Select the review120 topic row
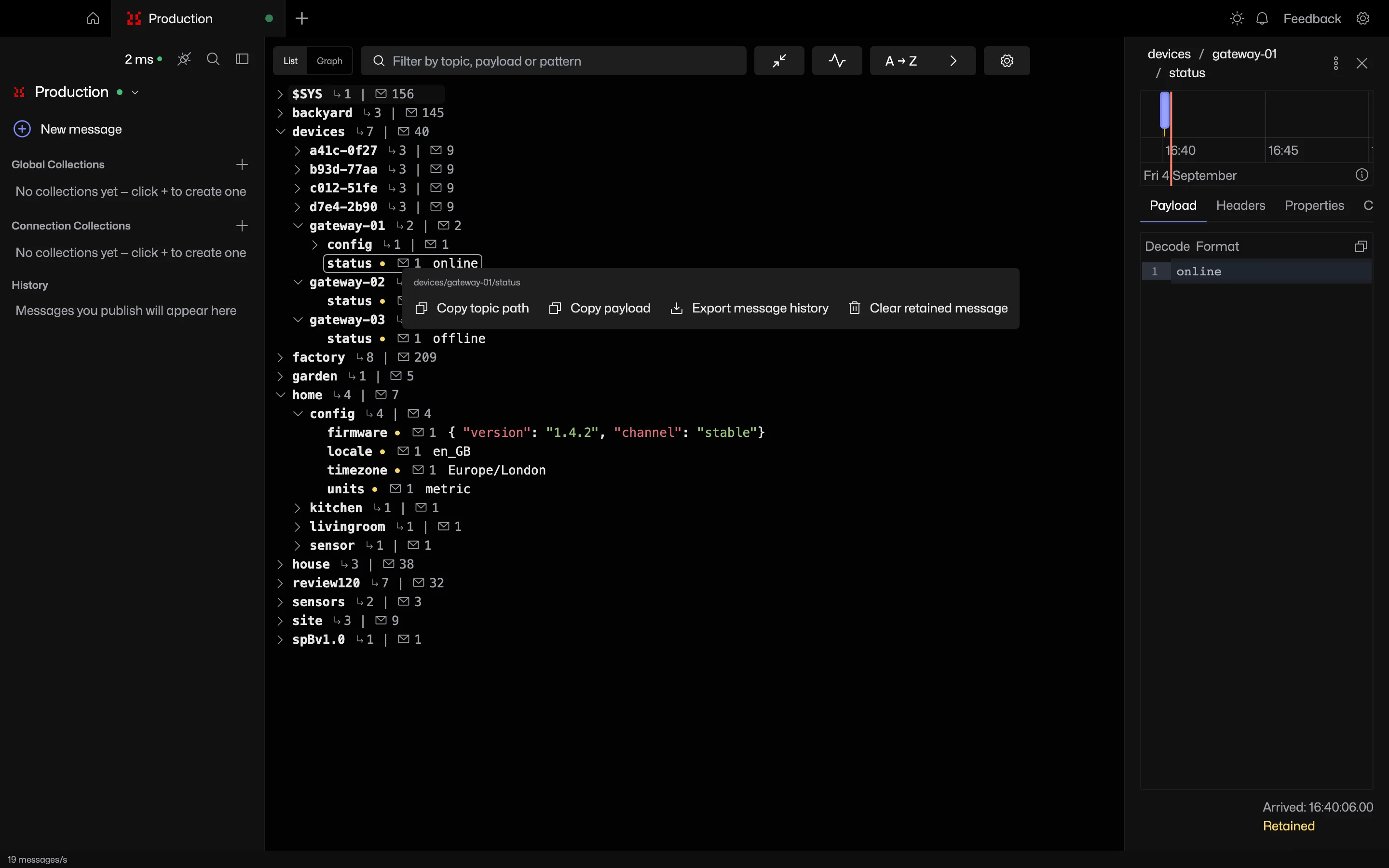 [x=368, y=583]
